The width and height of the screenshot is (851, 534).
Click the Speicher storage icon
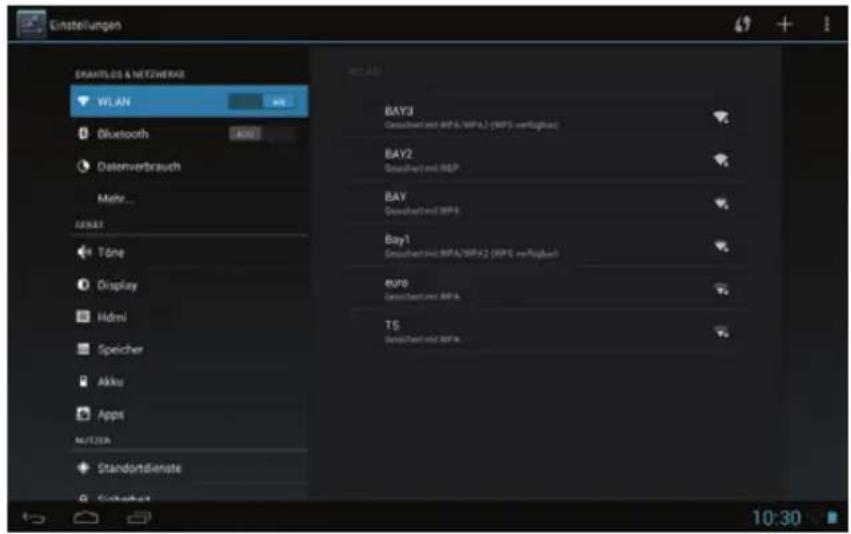click(83, 349)
